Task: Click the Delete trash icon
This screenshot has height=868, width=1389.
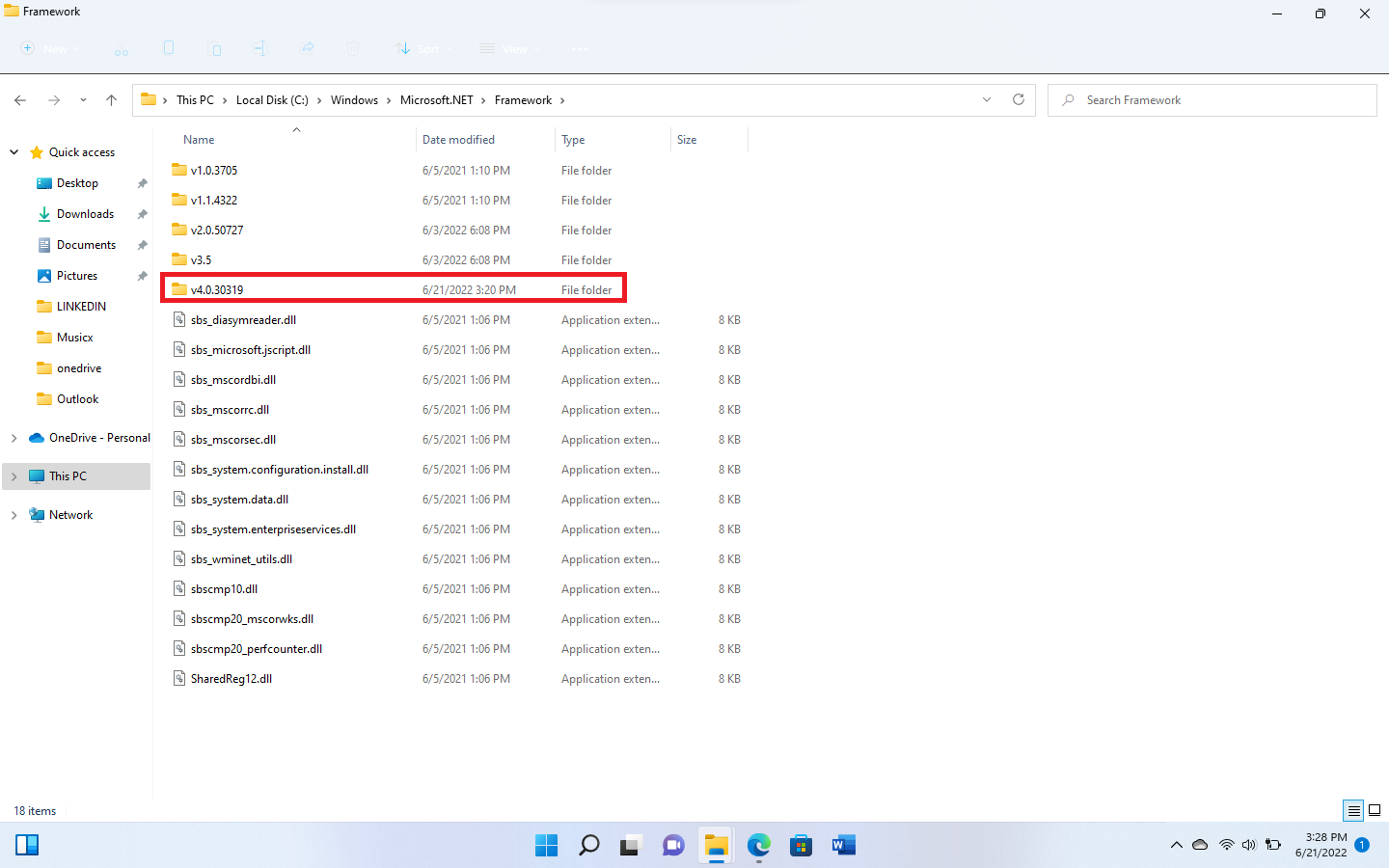Action: (x=353, y=48)
